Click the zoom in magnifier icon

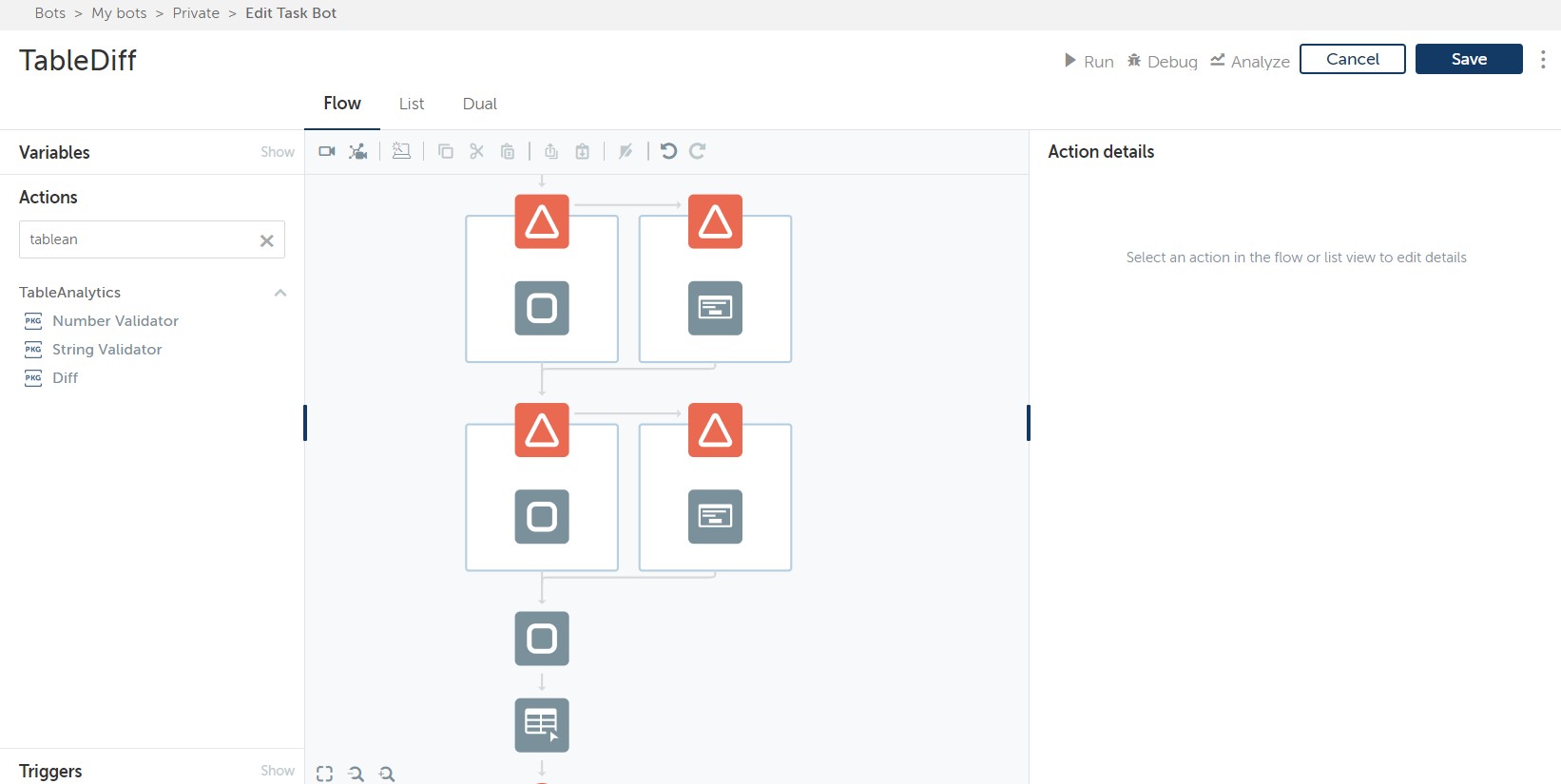pos(387,774)
